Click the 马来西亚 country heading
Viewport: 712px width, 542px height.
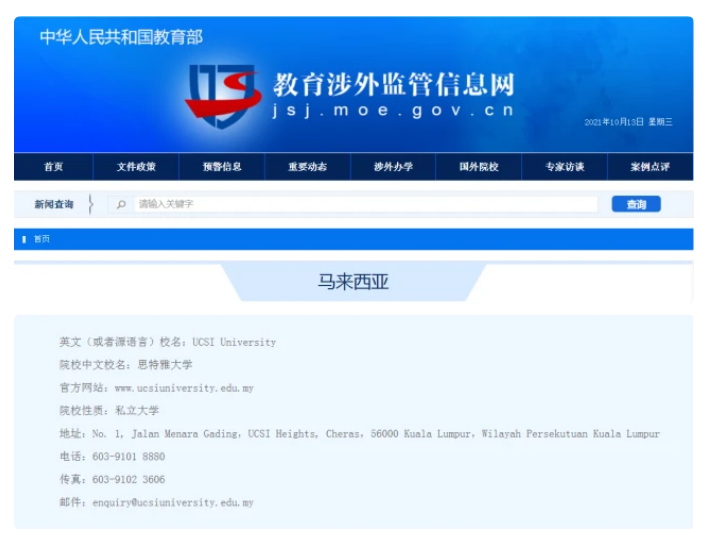[x=353, y=282]
